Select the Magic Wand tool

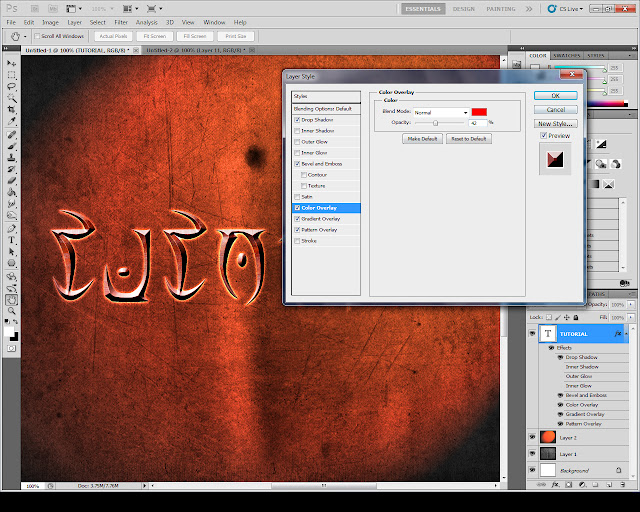[x=11, y=98]
